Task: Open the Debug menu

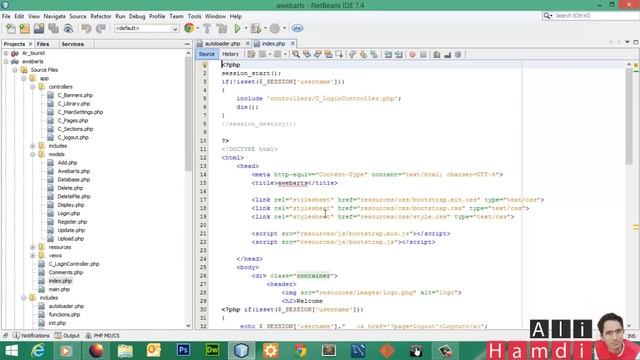Action: [x=137, y=16]
